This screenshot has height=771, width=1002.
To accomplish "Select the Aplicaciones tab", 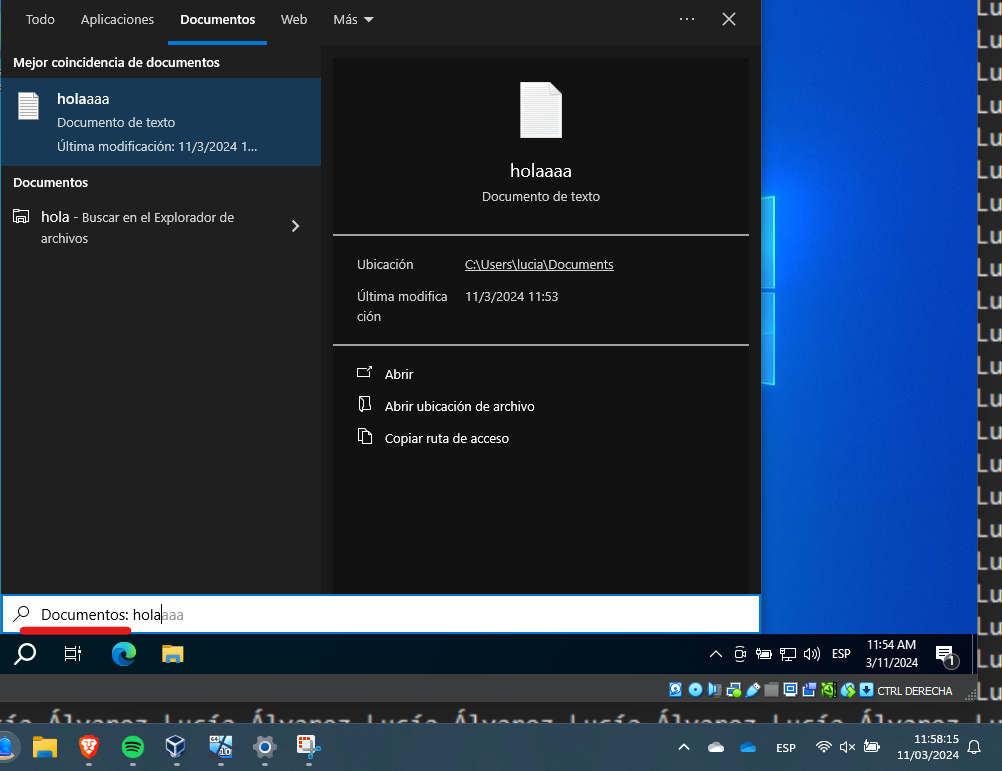I will point(117,19).
